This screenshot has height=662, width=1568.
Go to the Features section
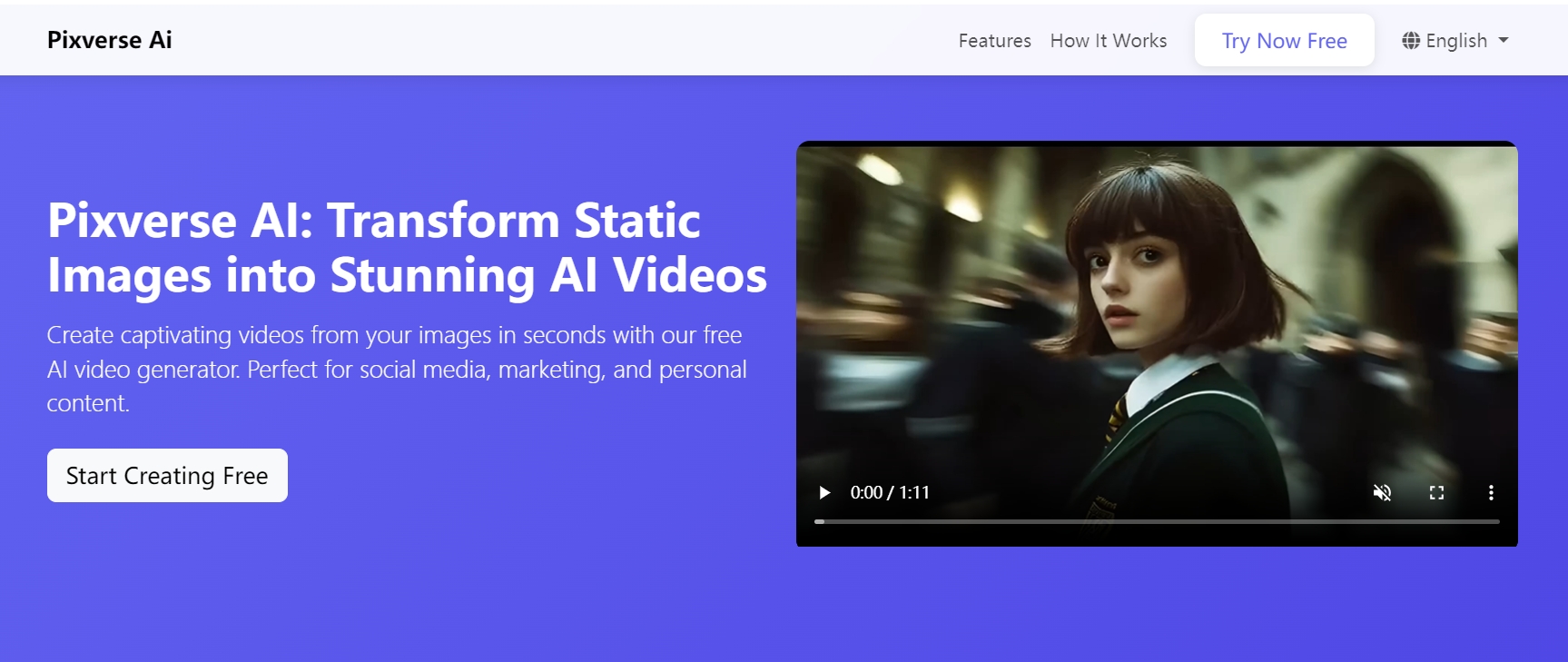pyautogui.click(x=994, y=41)
